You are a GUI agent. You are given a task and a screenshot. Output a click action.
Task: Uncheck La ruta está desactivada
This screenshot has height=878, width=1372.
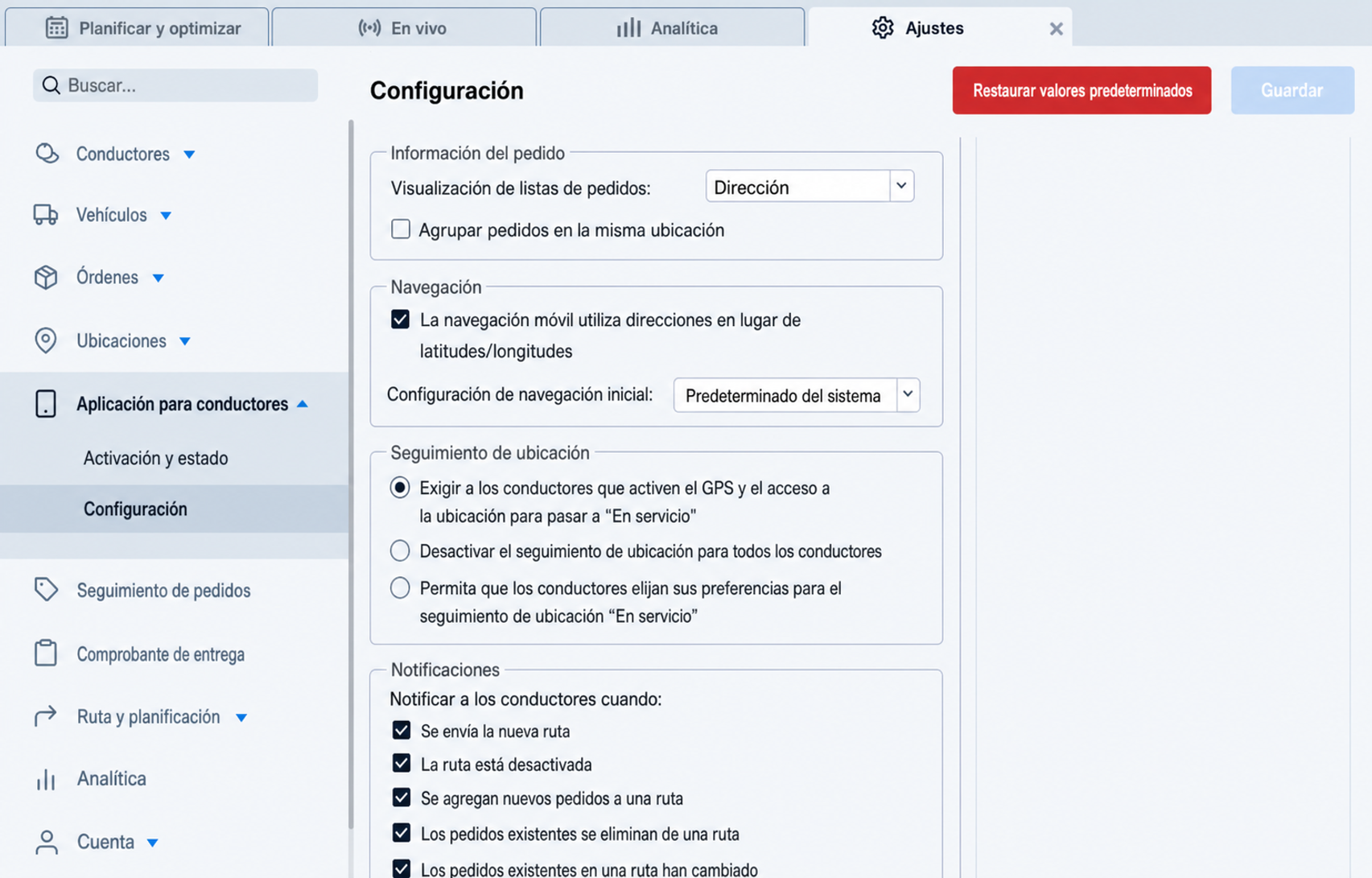(x=401, y=764)
